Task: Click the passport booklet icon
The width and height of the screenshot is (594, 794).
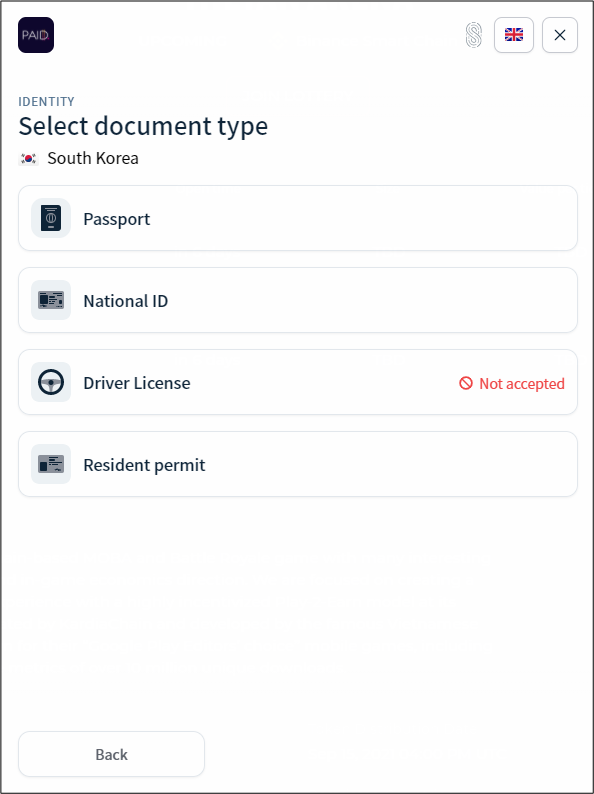Action: click(x=51, y=218)
